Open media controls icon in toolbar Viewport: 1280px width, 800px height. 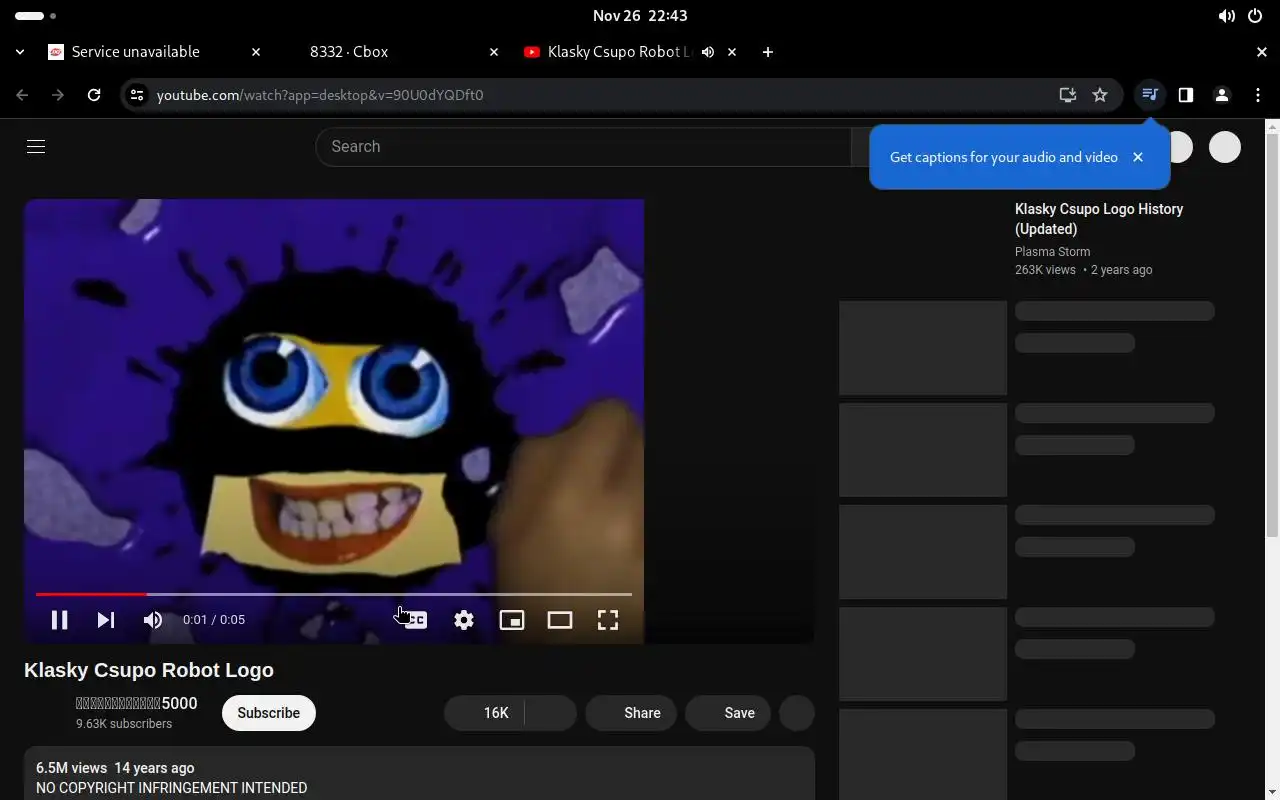coord(1150,95)
